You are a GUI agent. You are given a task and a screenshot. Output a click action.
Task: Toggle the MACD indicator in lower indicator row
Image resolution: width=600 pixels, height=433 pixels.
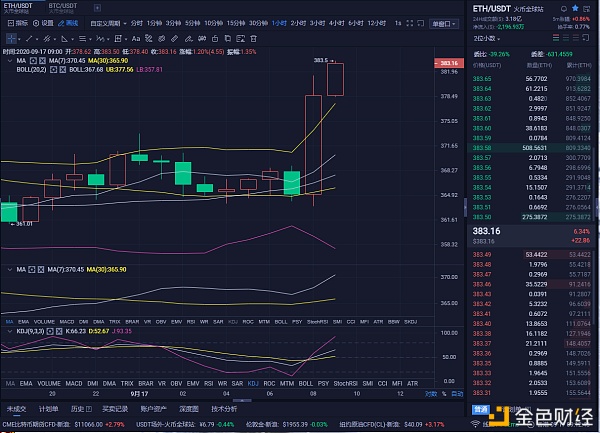(x=69, y=382)
